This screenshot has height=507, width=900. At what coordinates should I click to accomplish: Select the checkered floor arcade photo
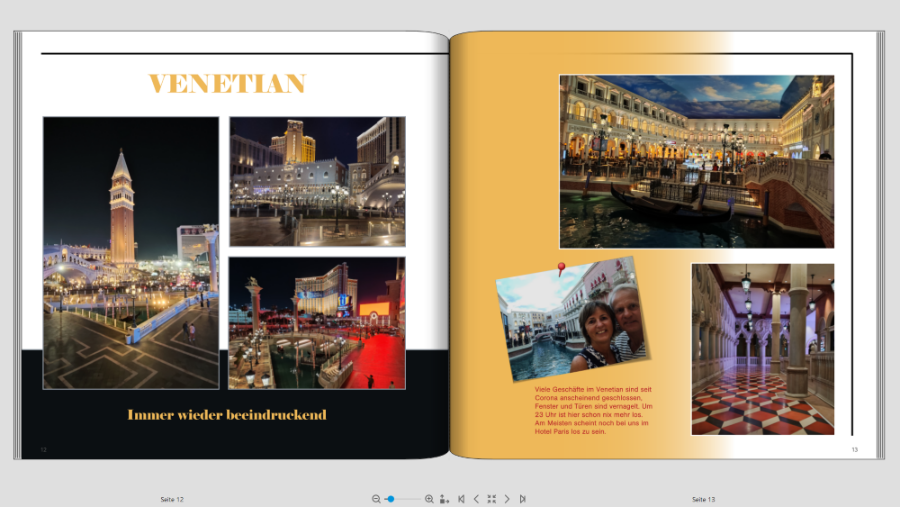click(x=763, y=349)
